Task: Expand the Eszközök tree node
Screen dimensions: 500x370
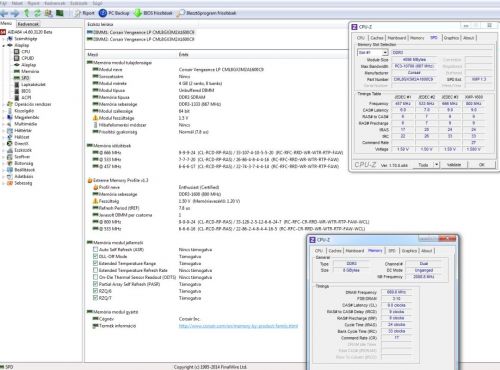Action: click(x=4, y=150)
